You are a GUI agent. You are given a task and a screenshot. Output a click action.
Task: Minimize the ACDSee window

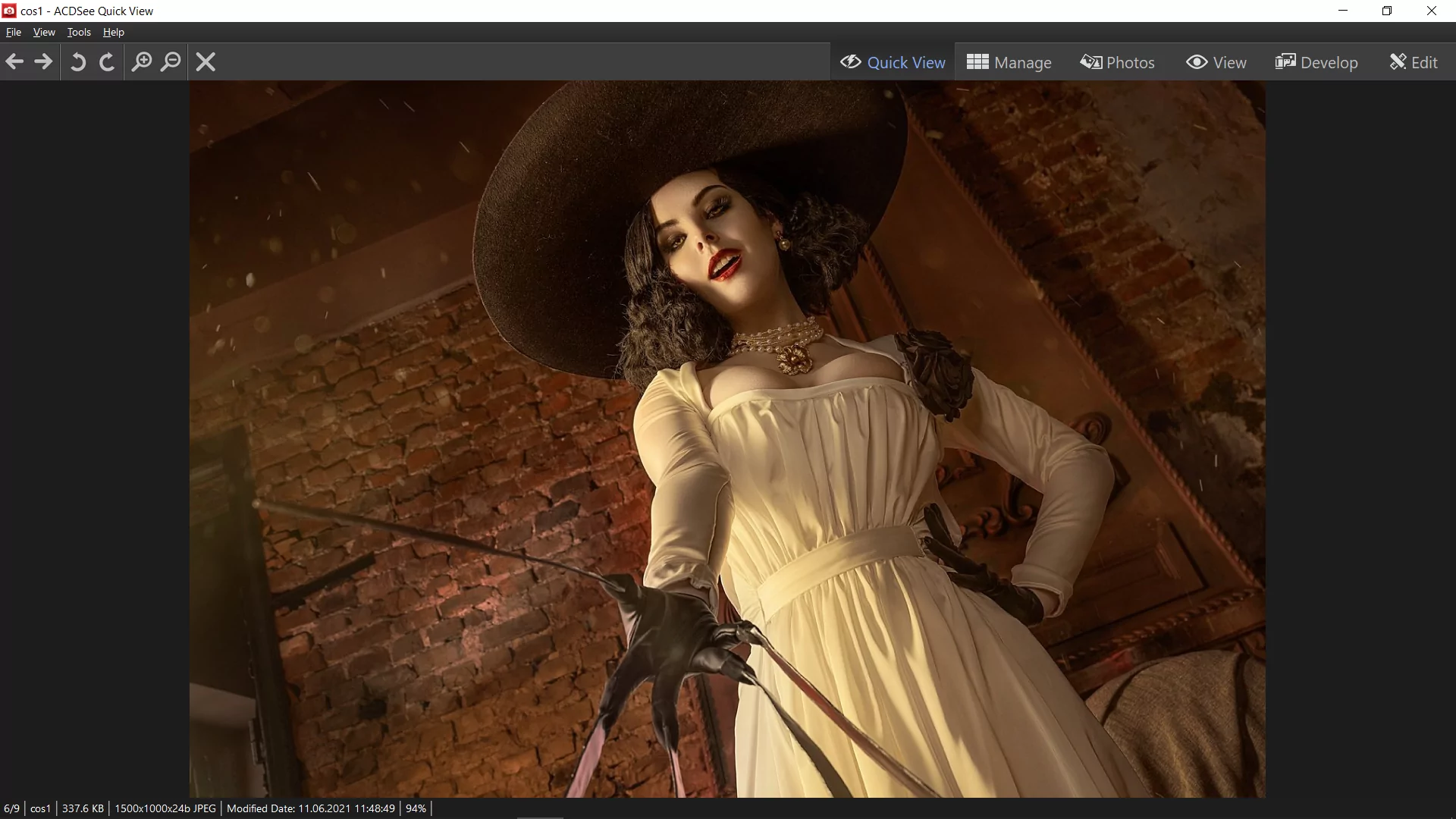pos(1343,11)
